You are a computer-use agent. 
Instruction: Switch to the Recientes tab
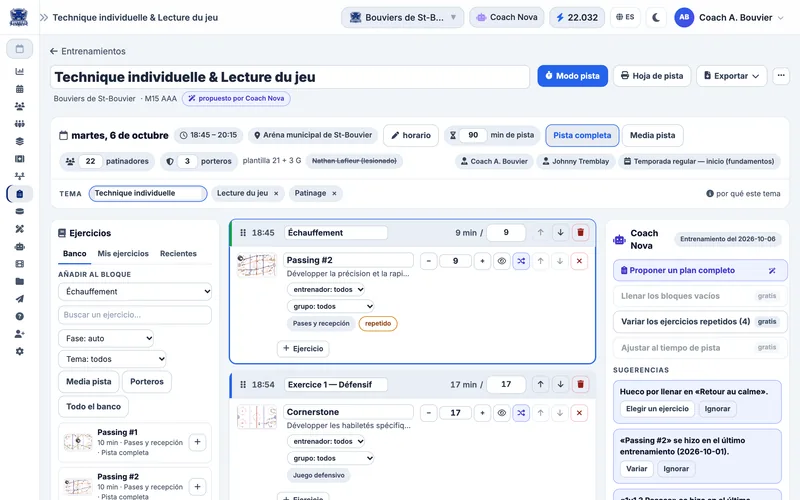pyautogui.click(x=178, y=254)
